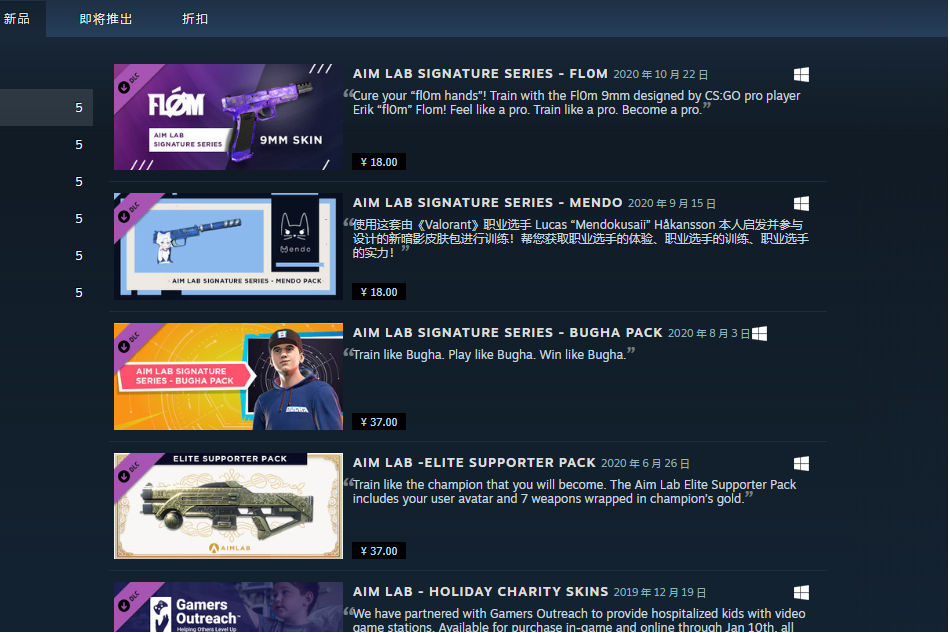Screen dimensions: 950x633
Task: Click the Windows icon in the Elite Supporter row
Action: 802,464
